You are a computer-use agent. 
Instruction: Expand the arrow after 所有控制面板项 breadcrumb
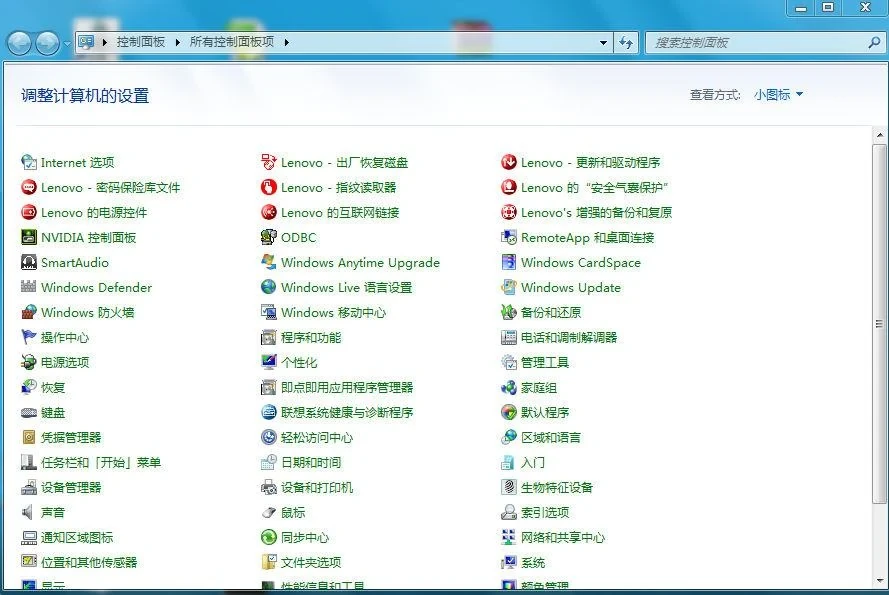[x=286, y=42]
